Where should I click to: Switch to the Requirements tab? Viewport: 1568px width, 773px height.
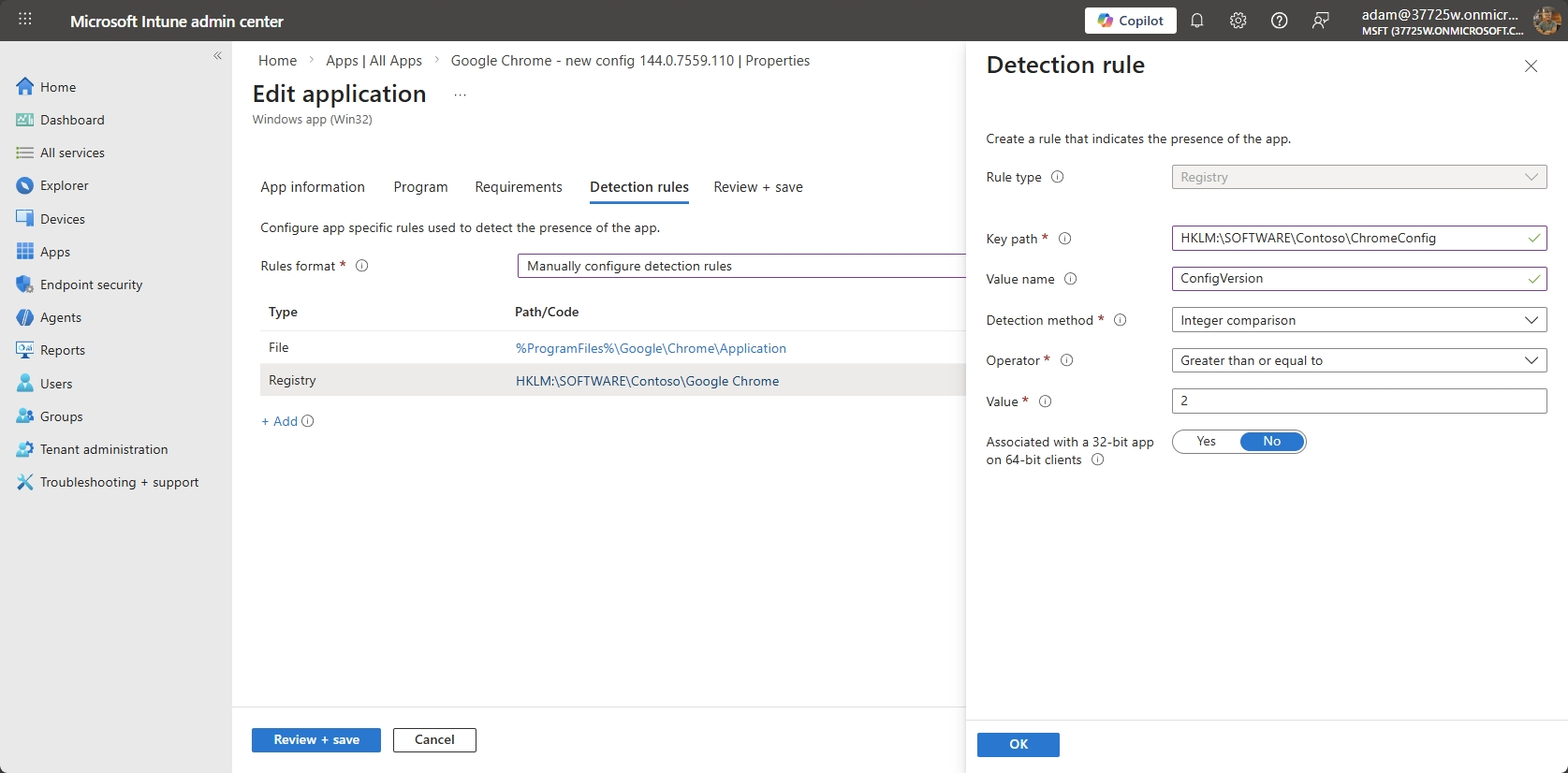click(518, 187)
